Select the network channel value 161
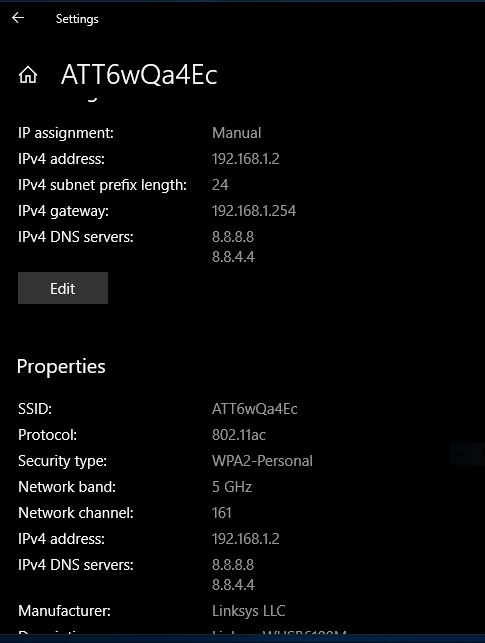Image resolution: width=485 pixels, height=643 pixels. pos(222,513)
